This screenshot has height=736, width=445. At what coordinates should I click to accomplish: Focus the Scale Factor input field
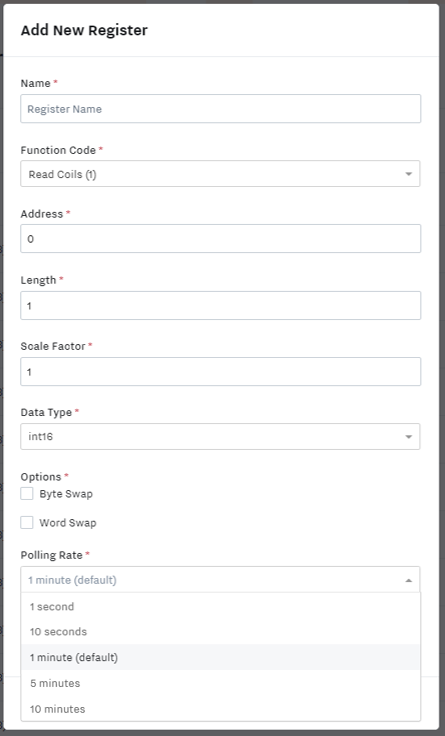[221, 372]
